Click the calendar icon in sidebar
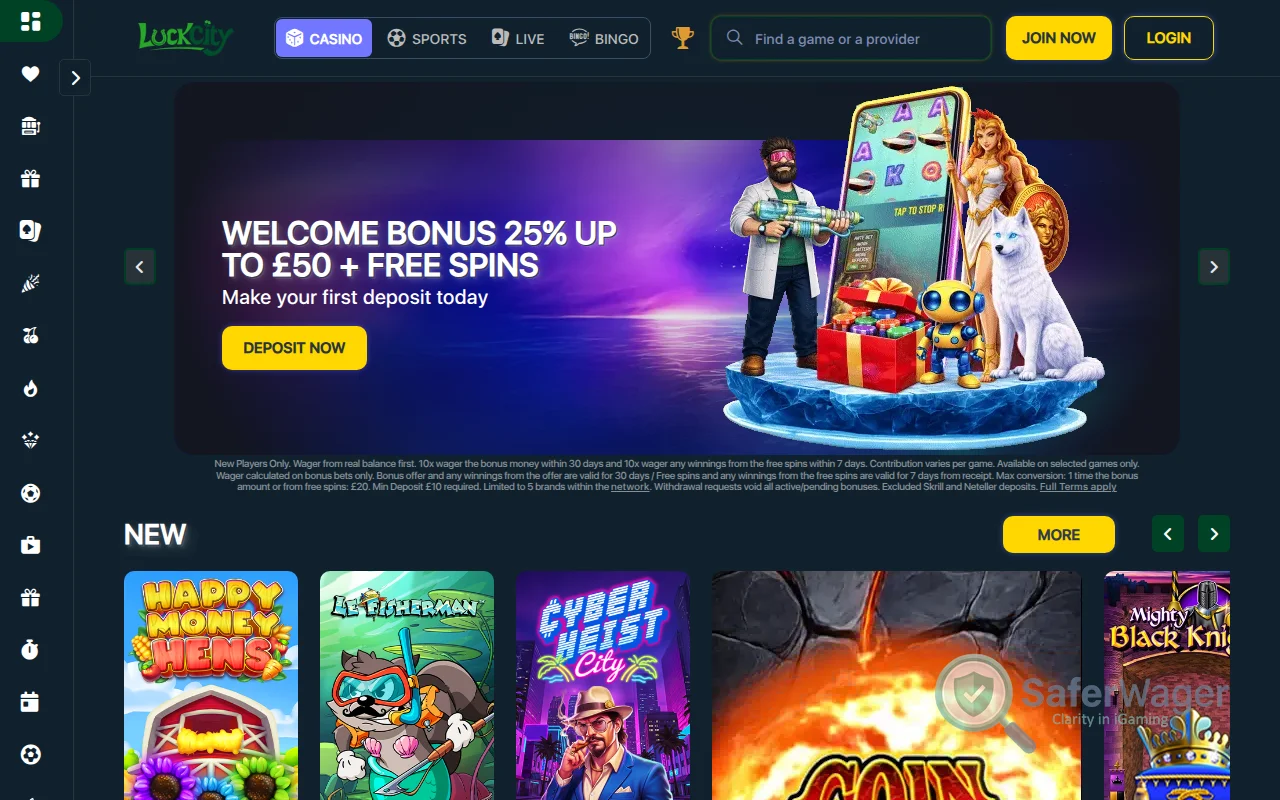Image resolution: width=1280 pixels, height=800 pixels. point(30,702)
